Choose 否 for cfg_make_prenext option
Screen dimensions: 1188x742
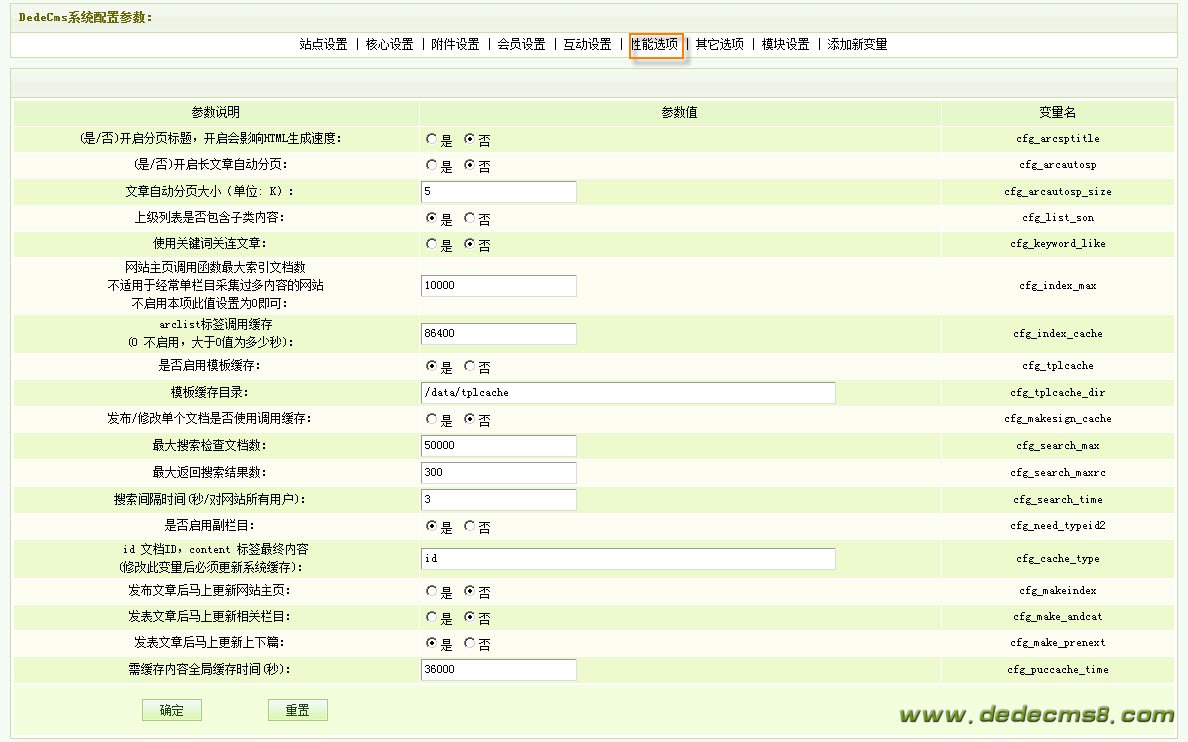(470, 644)
